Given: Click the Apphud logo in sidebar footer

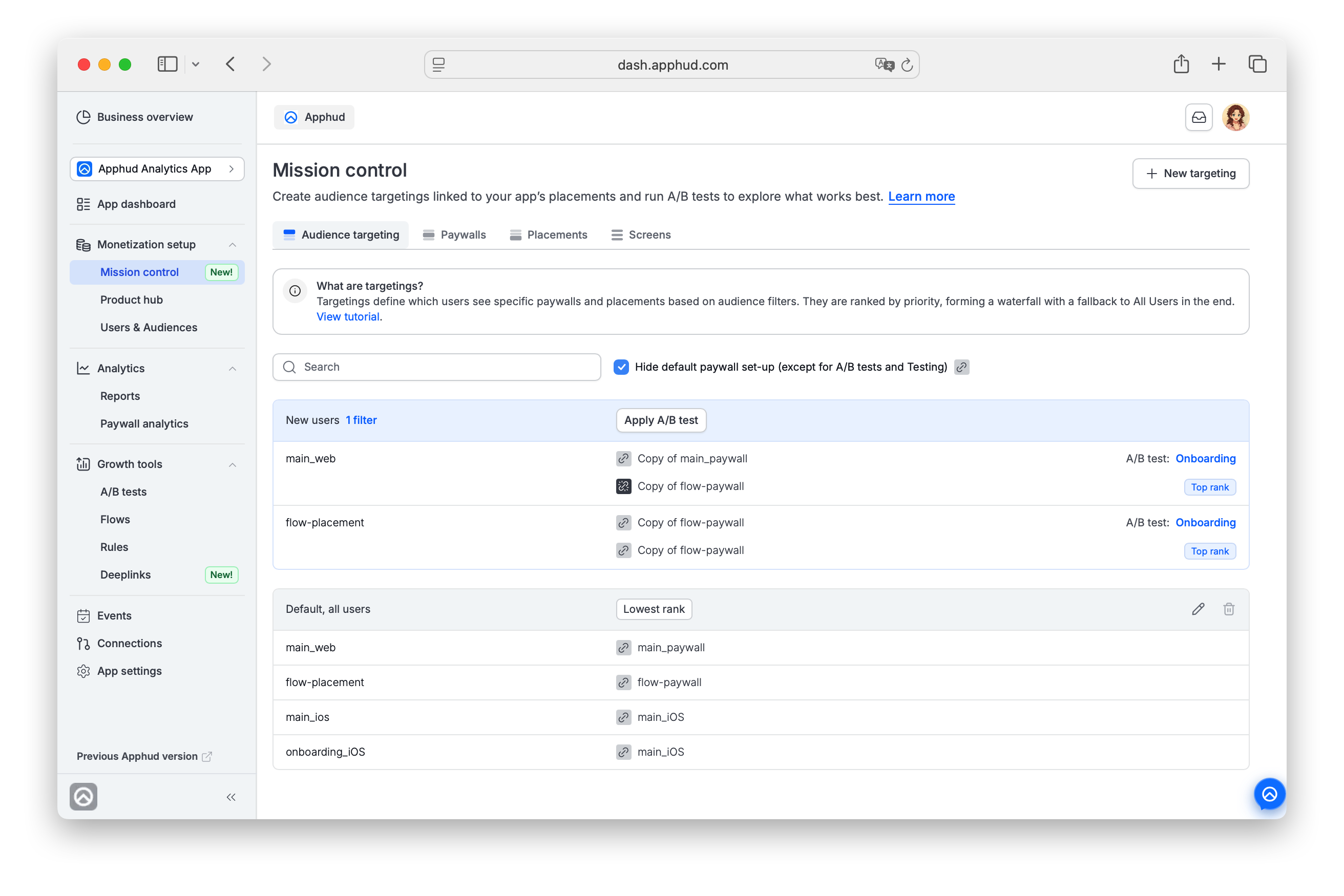Looking at the screenshot, I should pyautogui.click(x=83, y=797).
